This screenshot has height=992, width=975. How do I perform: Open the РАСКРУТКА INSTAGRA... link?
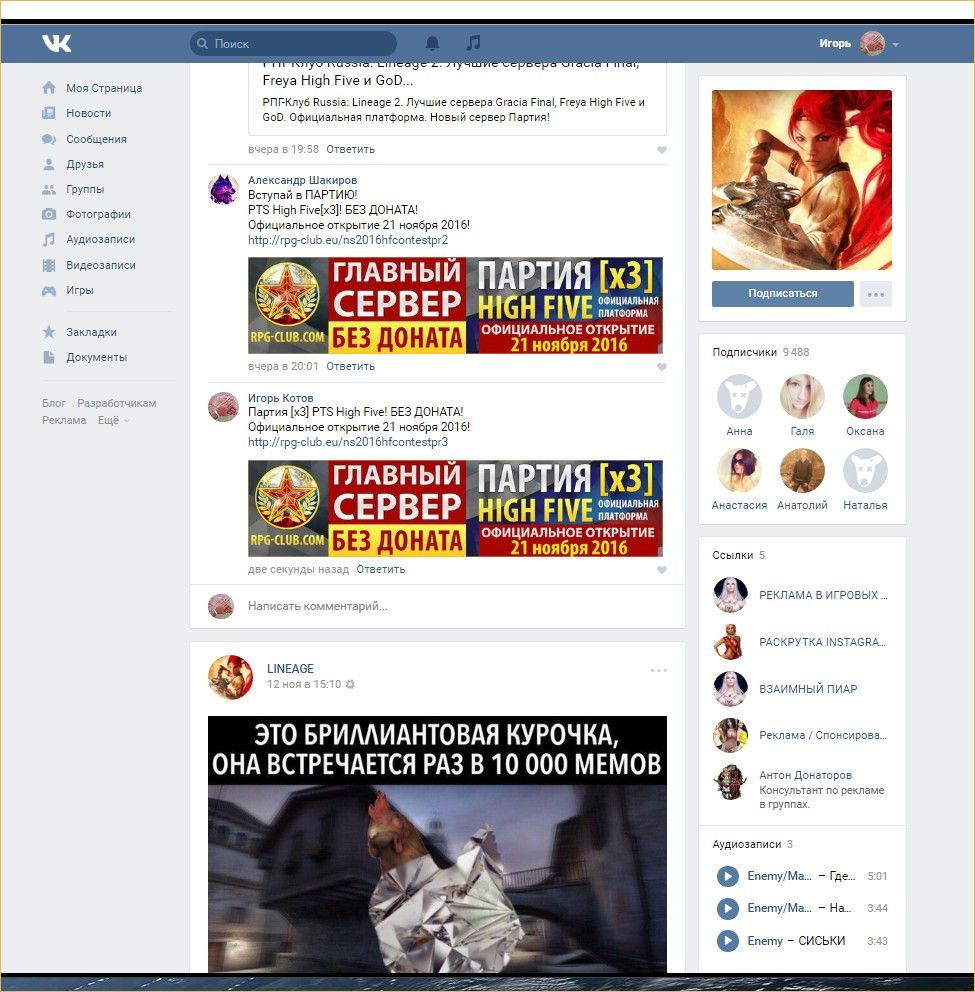click(x=823, y=642)
